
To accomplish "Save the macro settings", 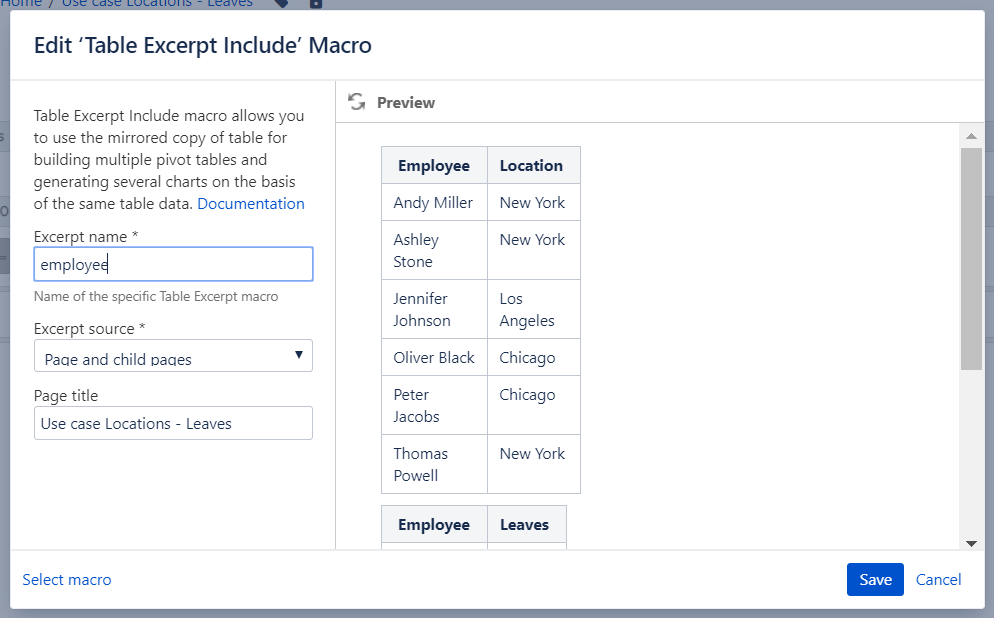I will (875, 580).
